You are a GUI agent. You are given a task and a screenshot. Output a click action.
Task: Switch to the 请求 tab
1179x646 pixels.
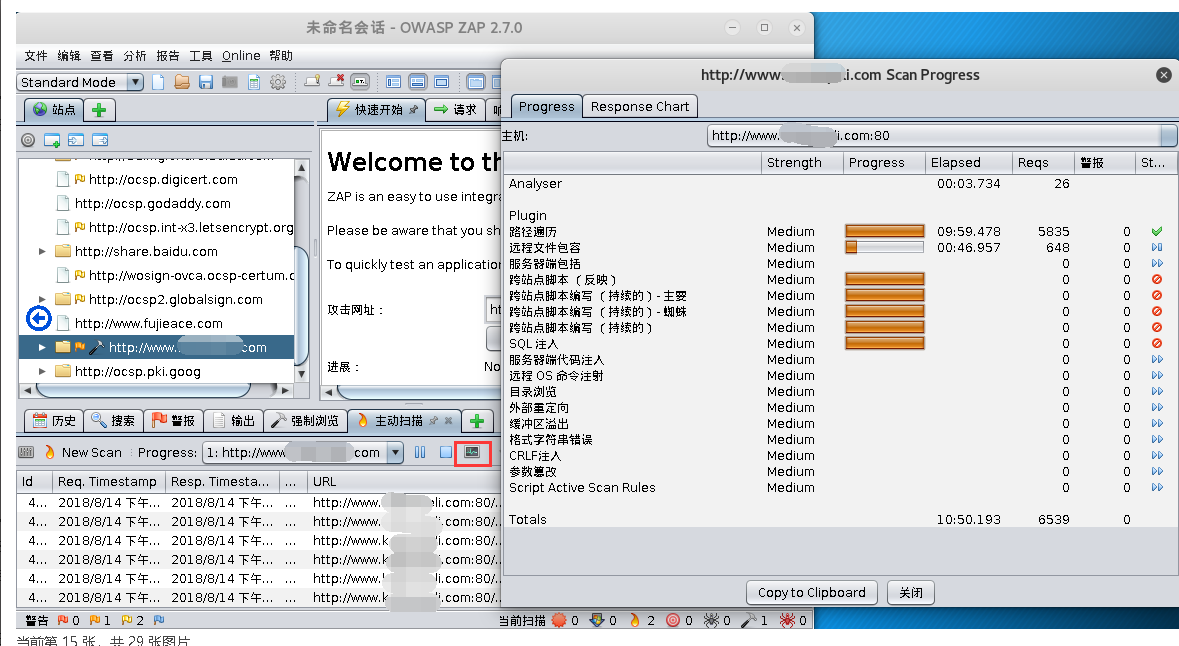pyautogui.click(x=456, y=110)
